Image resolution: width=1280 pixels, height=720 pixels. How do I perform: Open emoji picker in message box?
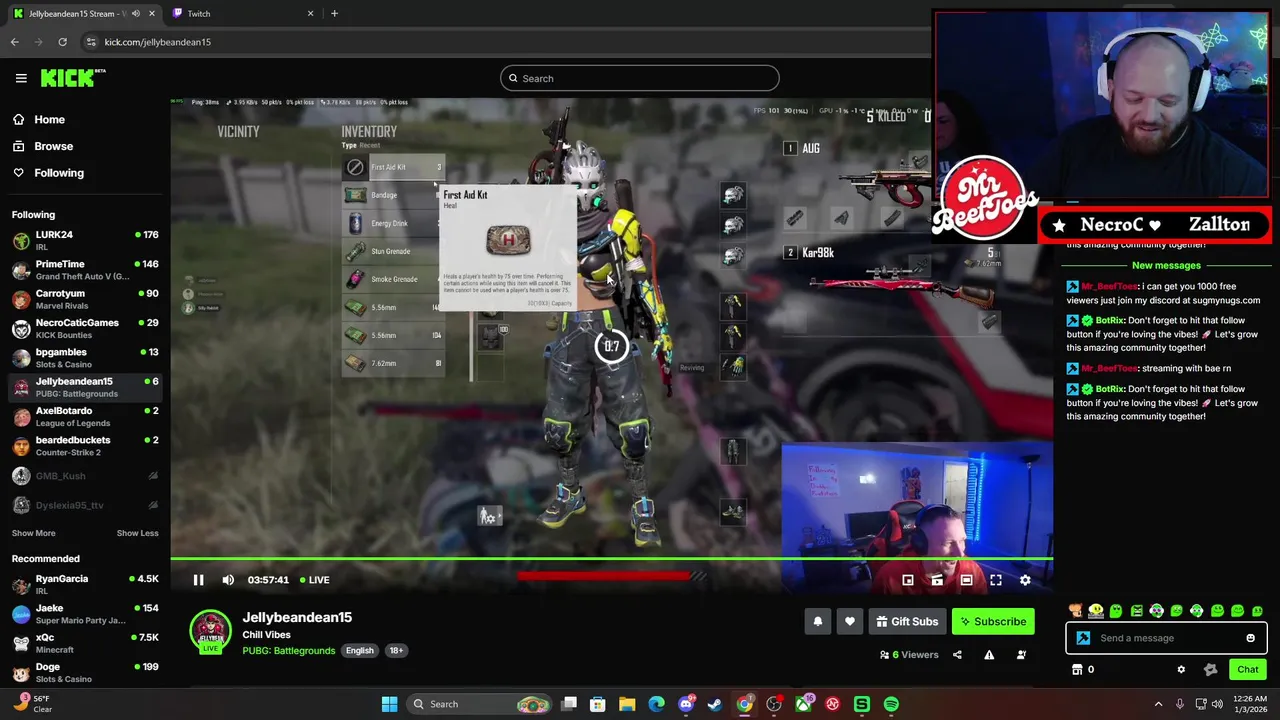pyautogui.click(x=1250, y=638)
